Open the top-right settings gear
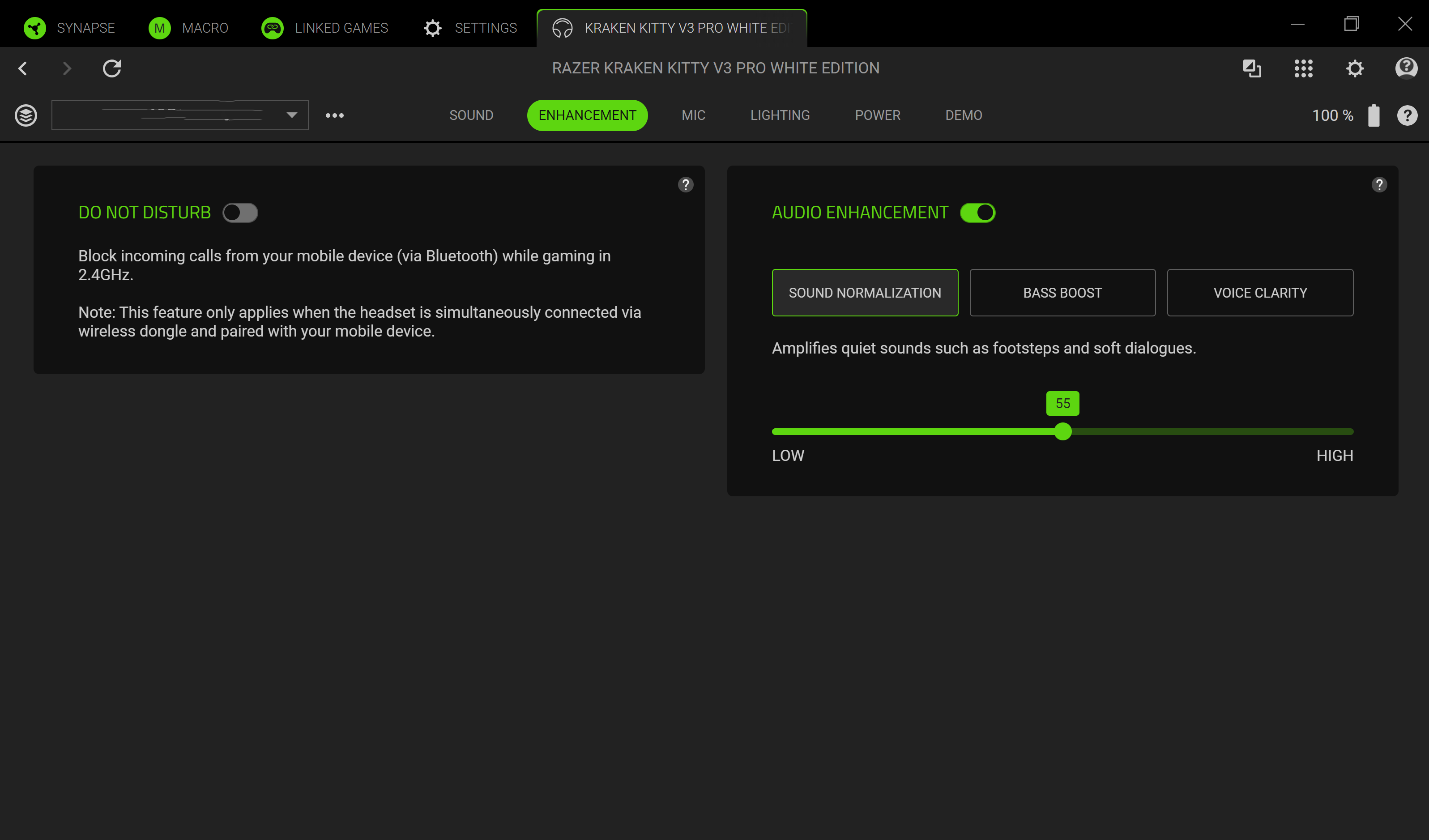The width and height of the screenshot is (1429, 840). [x=1355, y=68]
